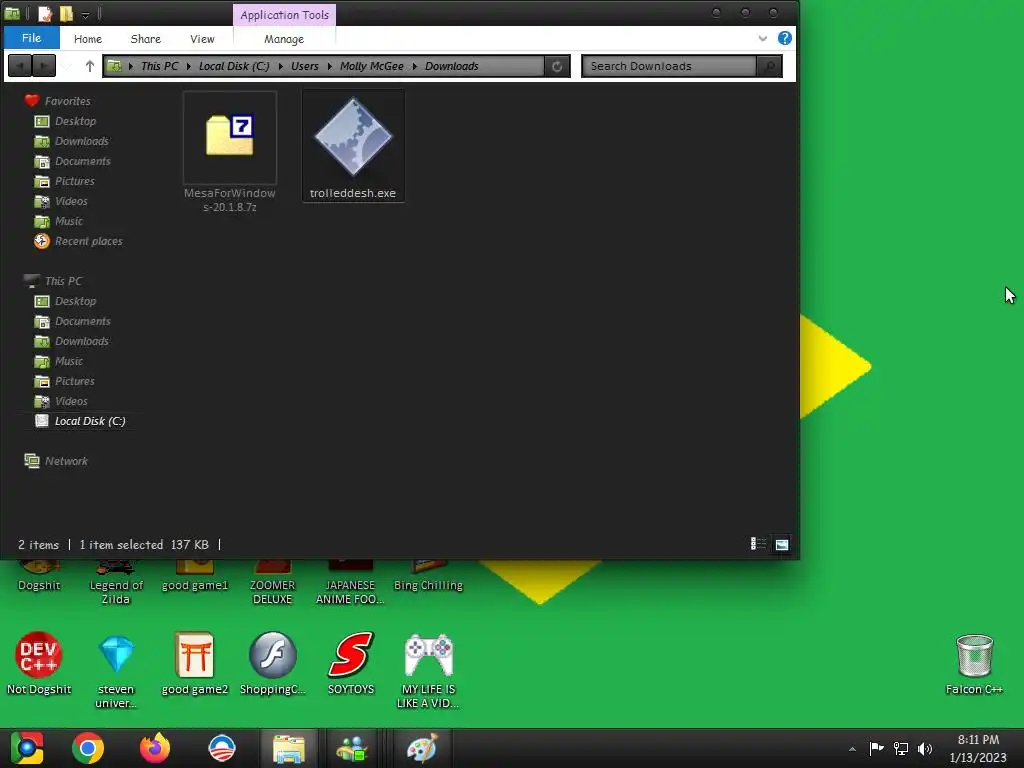Open the View ribbon tab
1024x768 pixels.
pos(202,39)
